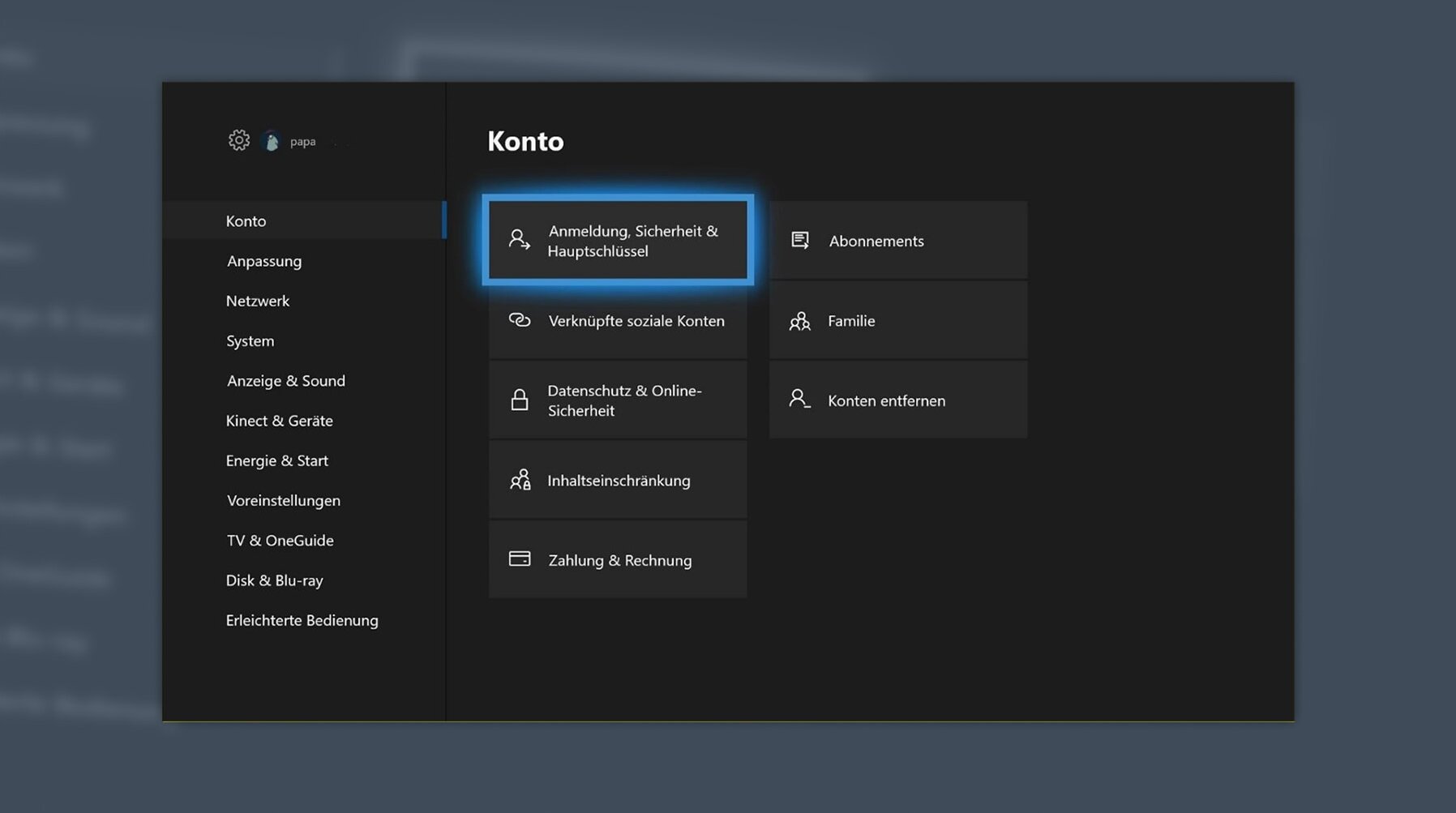Select Erleichterte Bedienung category
This screenshot has height=813, width=1456.
coord(302,620)
